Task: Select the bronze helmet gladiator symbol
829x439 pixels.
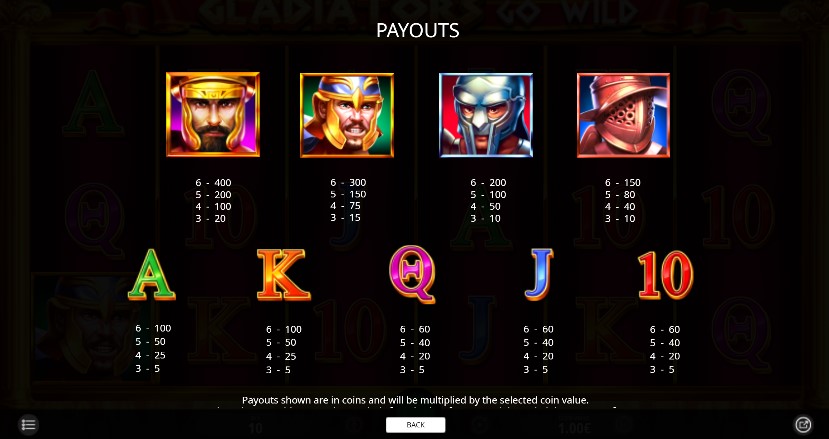Action: click(623, 115)
